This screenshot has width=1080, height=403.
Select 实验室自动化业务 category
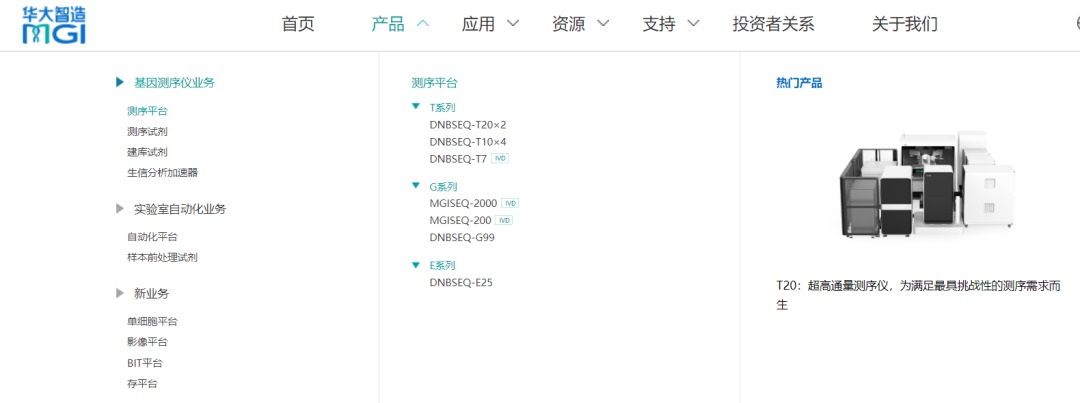tap(180, 209)
